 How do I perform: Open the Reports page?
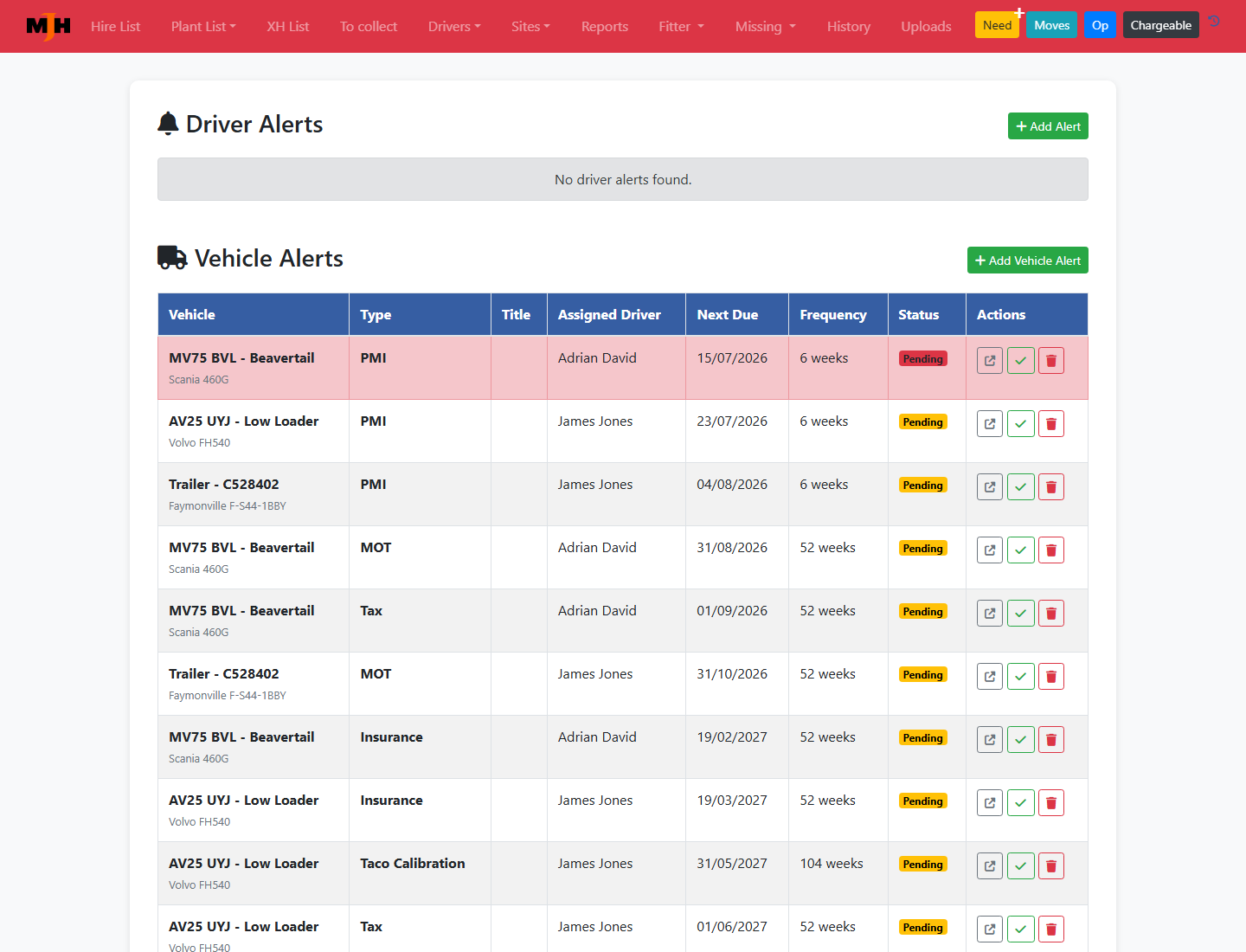[x=605, y=27]
